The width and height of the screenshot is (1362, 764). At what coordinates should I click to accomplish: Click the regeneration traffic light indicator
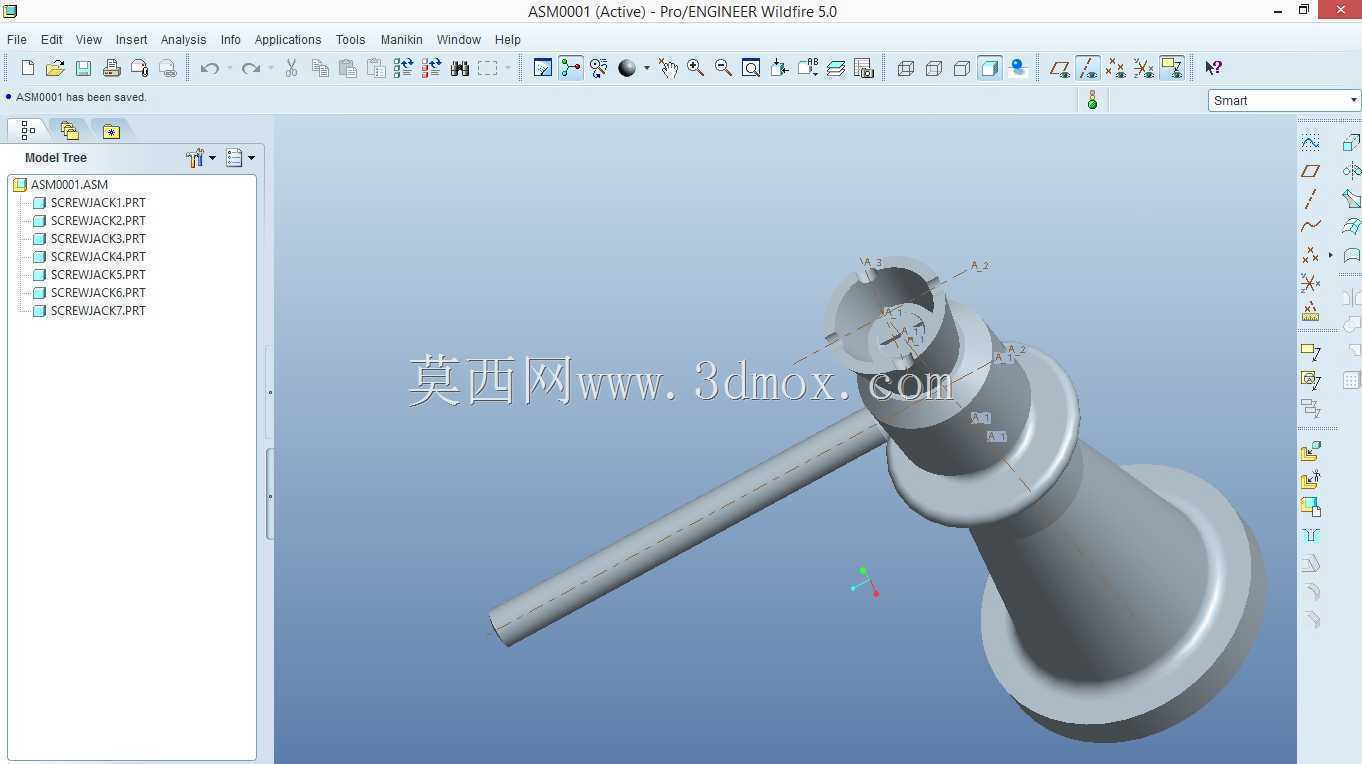click(x=1092, y=100)
